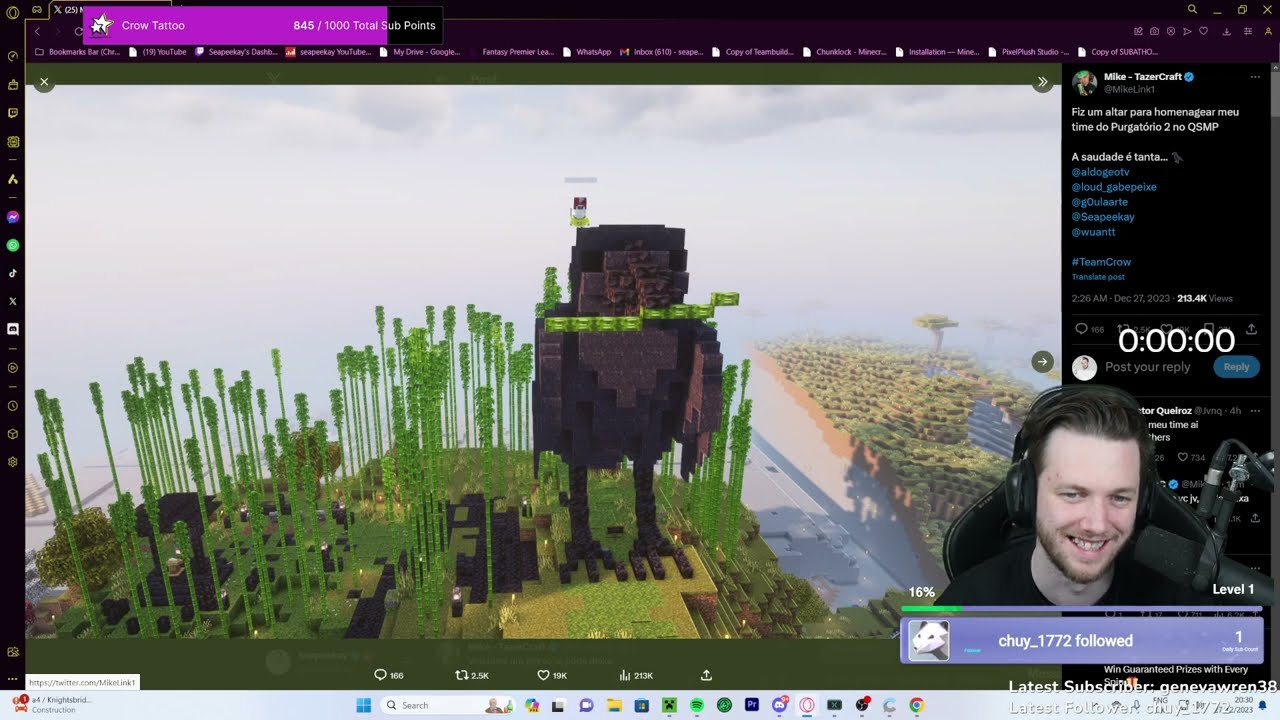Screen dimensions: 1280x720
Task: Open Mike - TazerCraft profile name
Action: [x=1142, y=76]
